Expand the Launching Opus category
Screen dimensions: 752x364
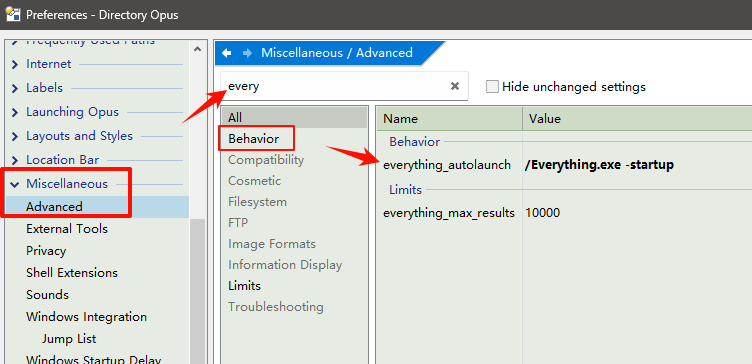[15, 112]
